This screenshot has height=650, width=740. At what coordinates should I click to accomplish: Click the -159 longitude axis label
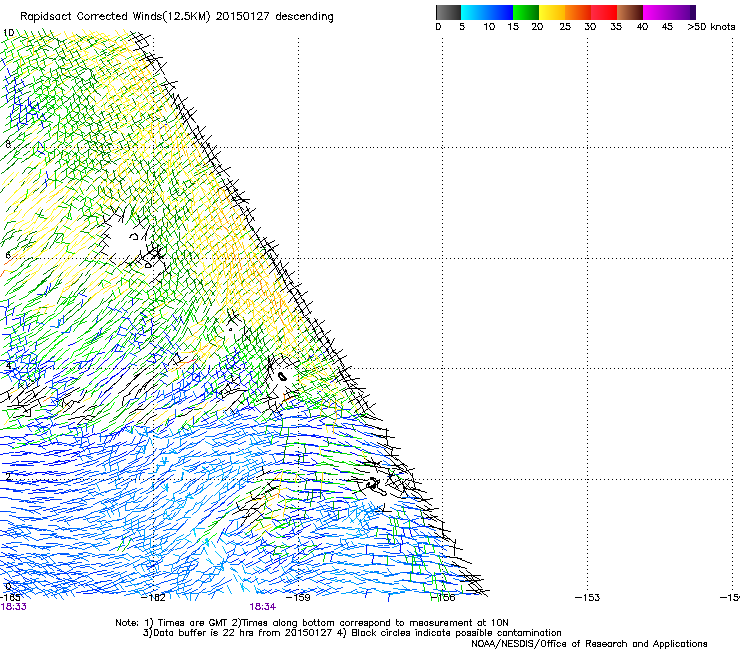[x=298, y=598]
